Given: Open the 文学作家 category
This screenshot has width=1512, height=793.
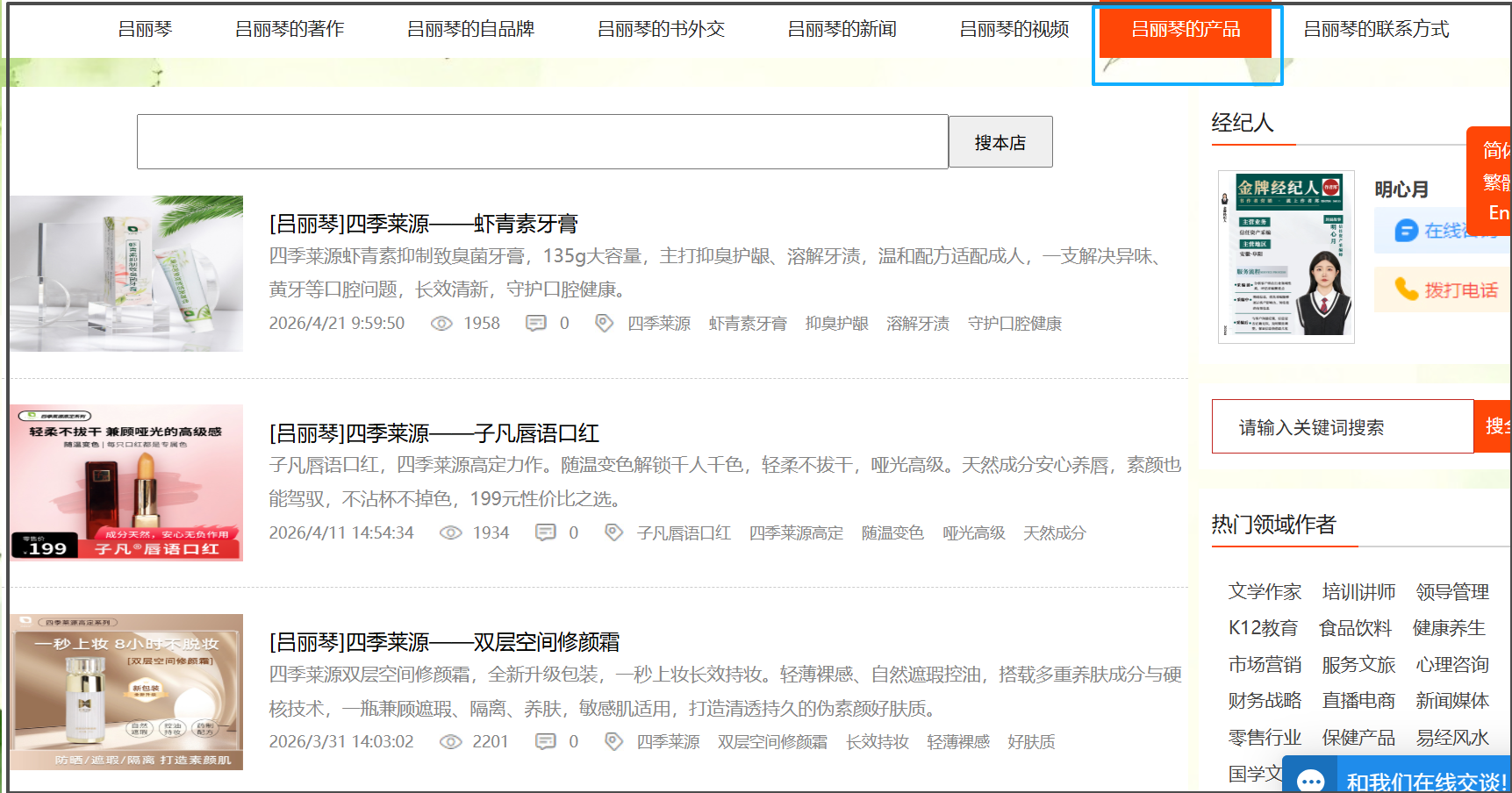Looking at the screenshot, I should click(x=1265, y=592).
